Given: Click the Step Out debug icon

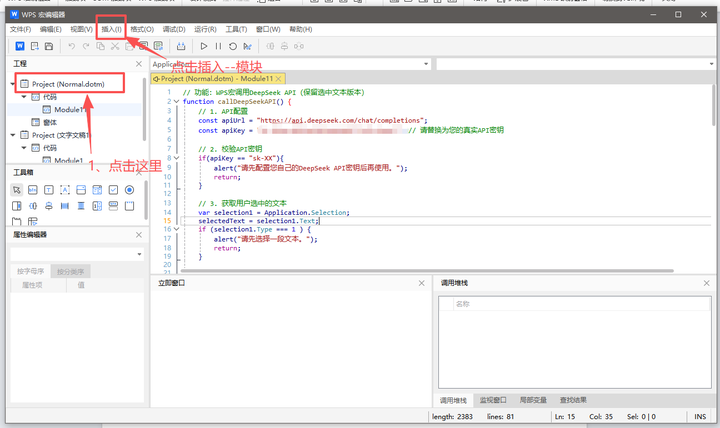Looking at the screenshot, I should click(x=299, y=46).
